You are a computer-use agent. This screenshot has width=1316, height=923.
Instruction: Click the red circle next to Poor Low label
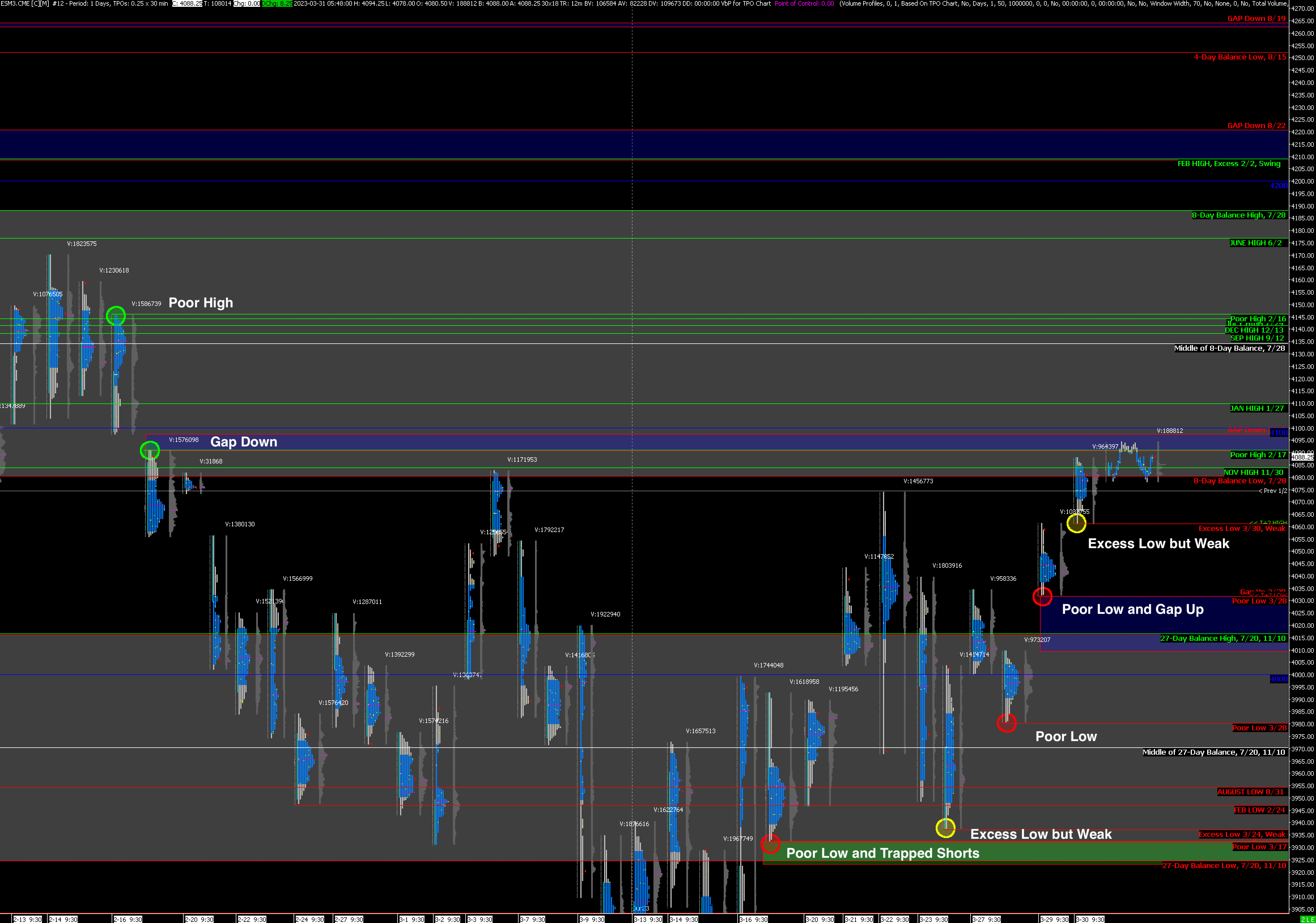click(x=1007, y=723)
